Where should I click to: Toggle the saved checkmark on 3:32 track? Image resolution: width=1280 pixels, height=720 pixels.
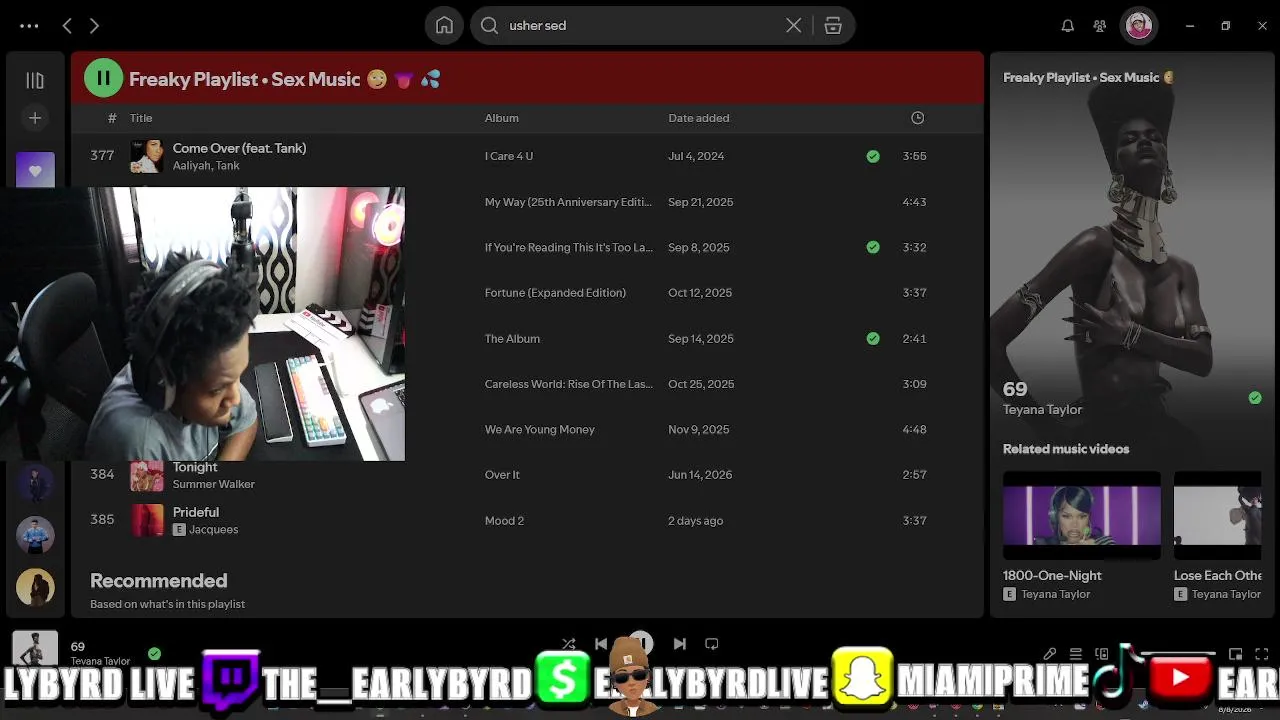pos(873,247)
